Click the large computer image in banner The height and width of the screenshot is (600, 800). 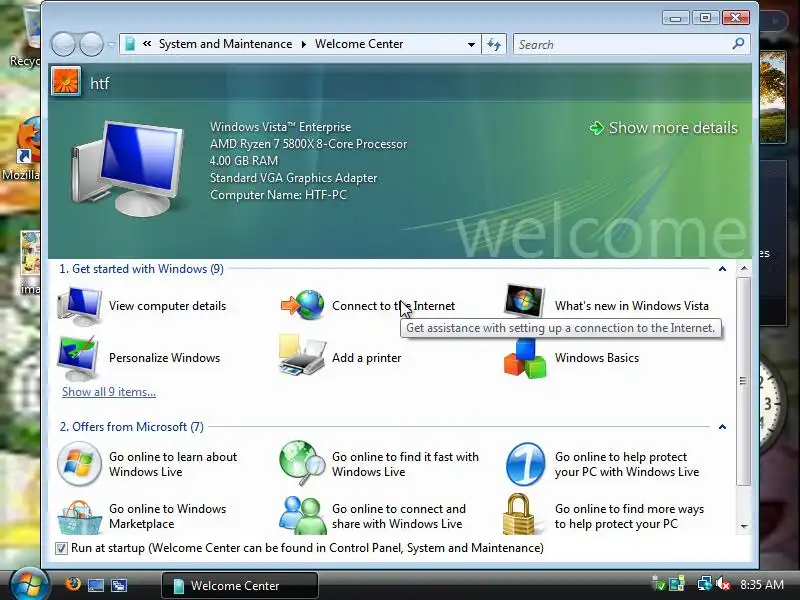128,168
